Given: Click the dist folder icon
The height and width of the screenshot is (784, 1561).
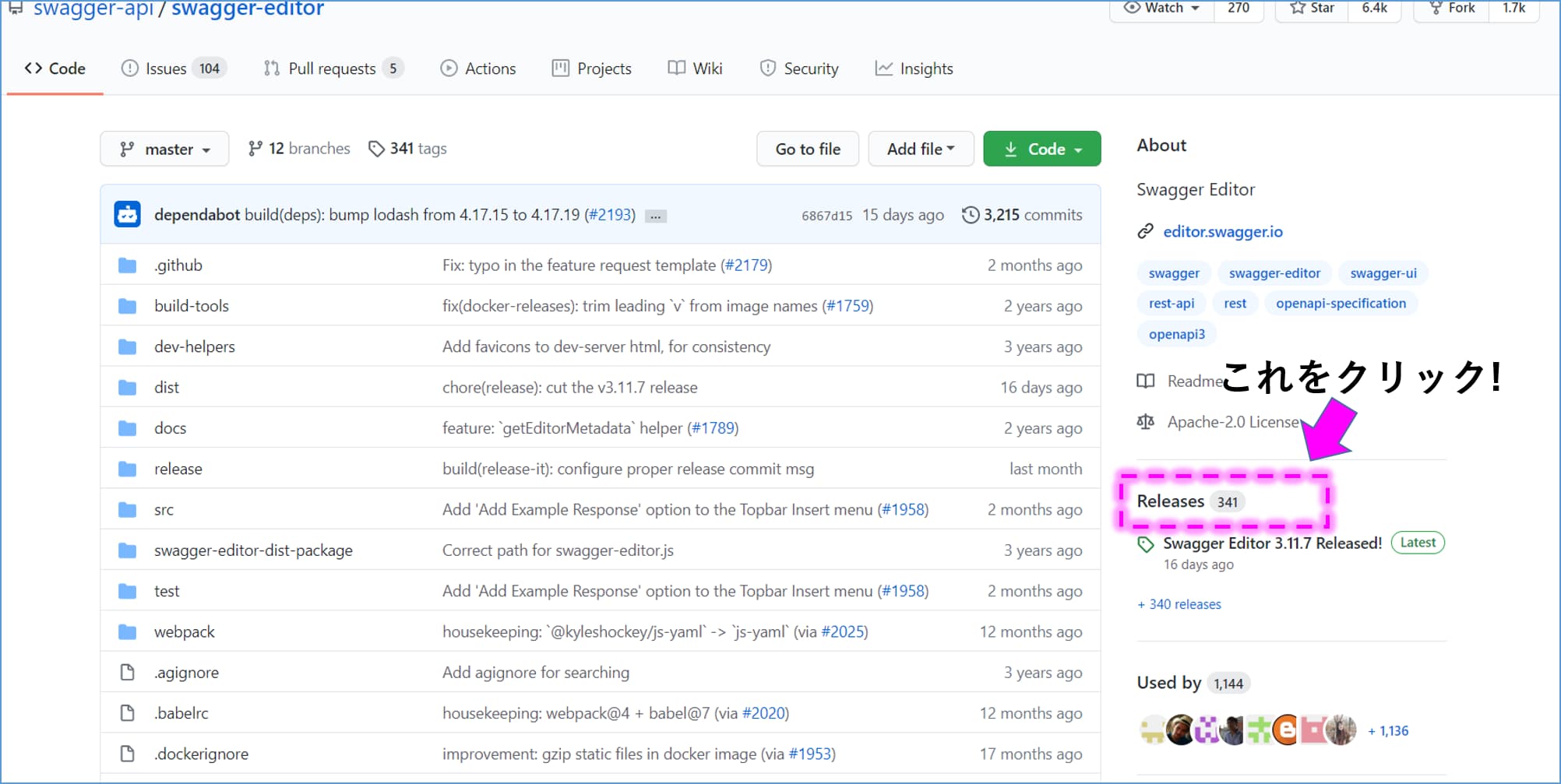Looking at the screenshot, I should [x=127, y=388].
